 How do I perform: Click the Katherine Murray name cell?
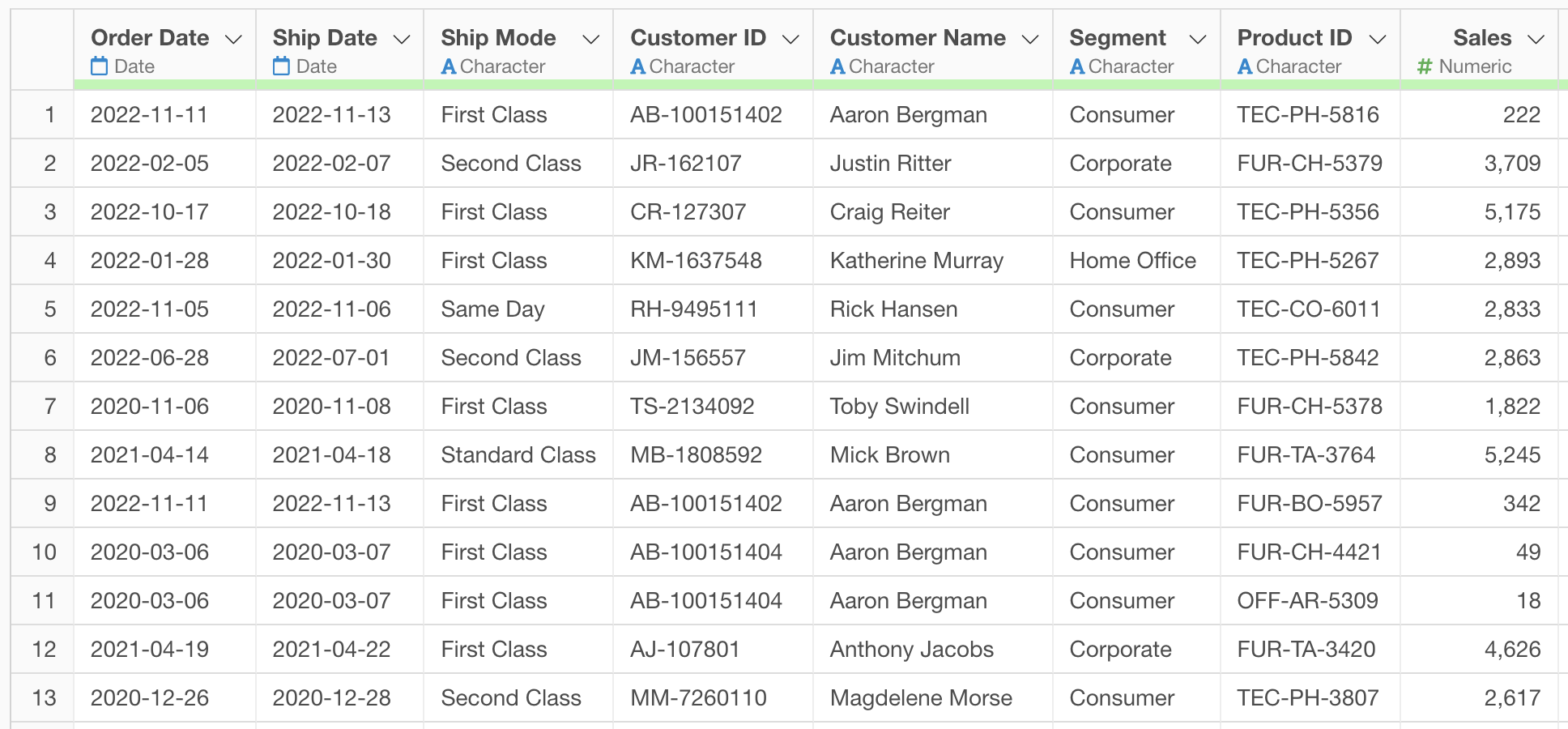click(916, 261)
